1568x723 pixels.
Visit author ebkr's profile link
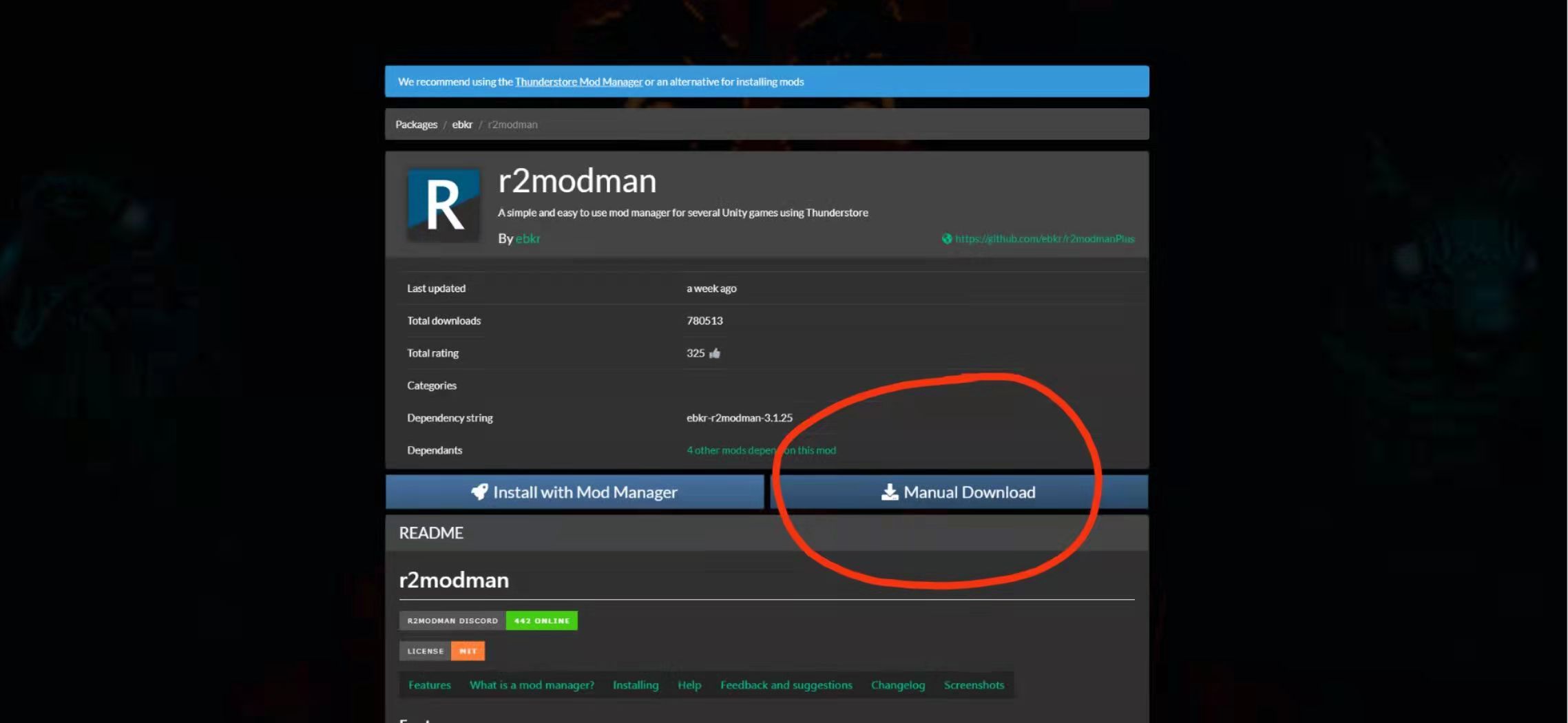(527, 238)
